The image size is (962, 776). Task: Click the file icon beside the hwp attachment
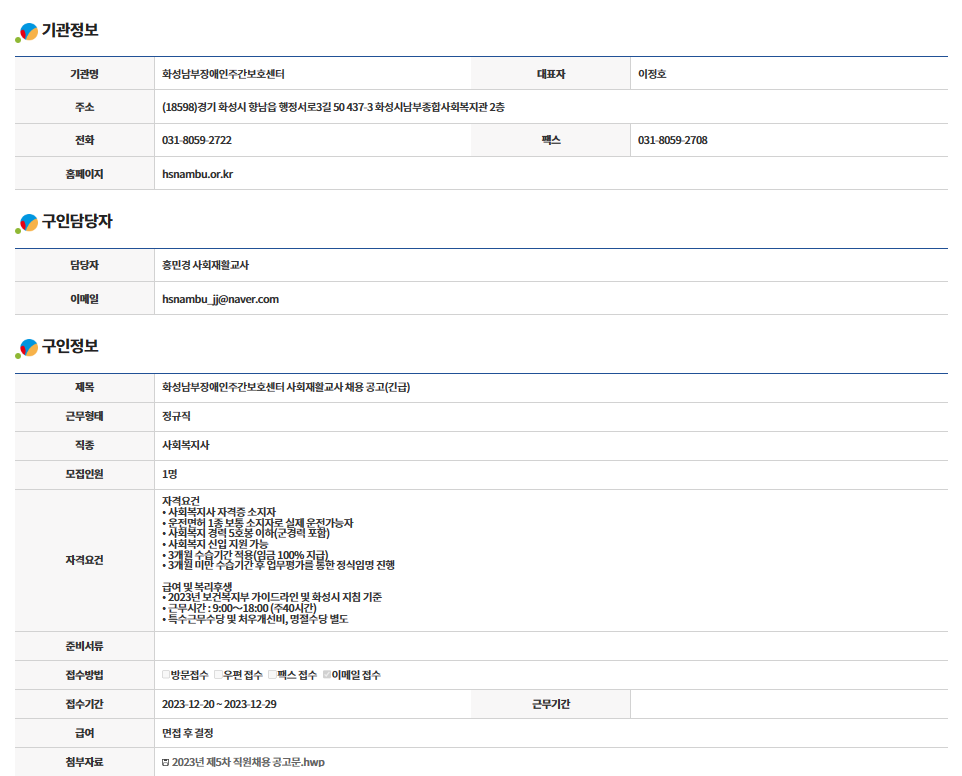coord(165,762)
